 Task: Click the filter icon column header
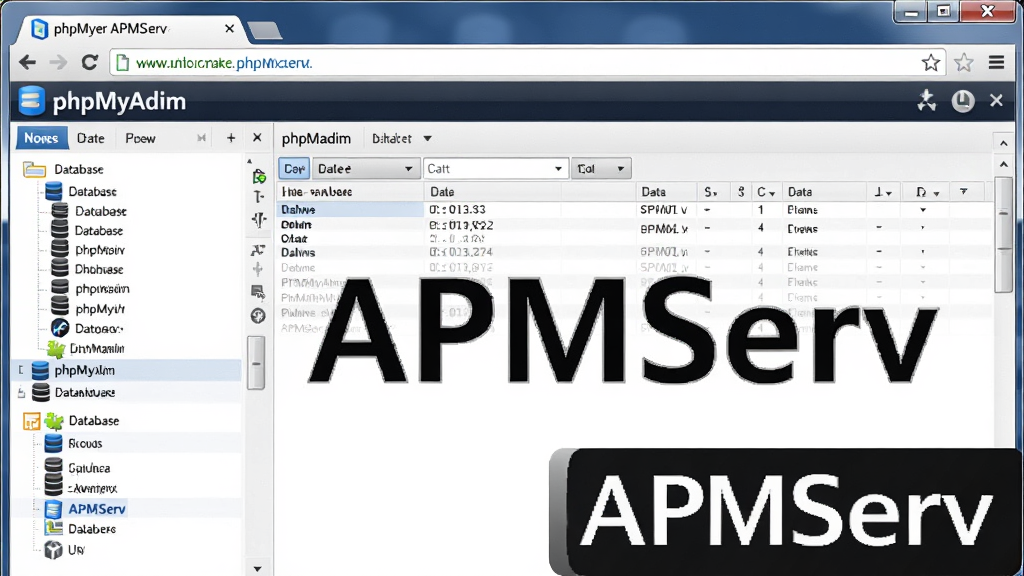(x=963, y=191)
